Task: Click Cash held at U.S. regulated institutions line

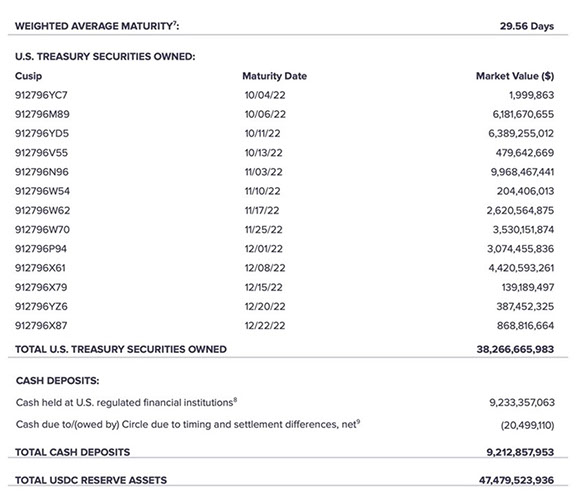Action: [126, 402]
